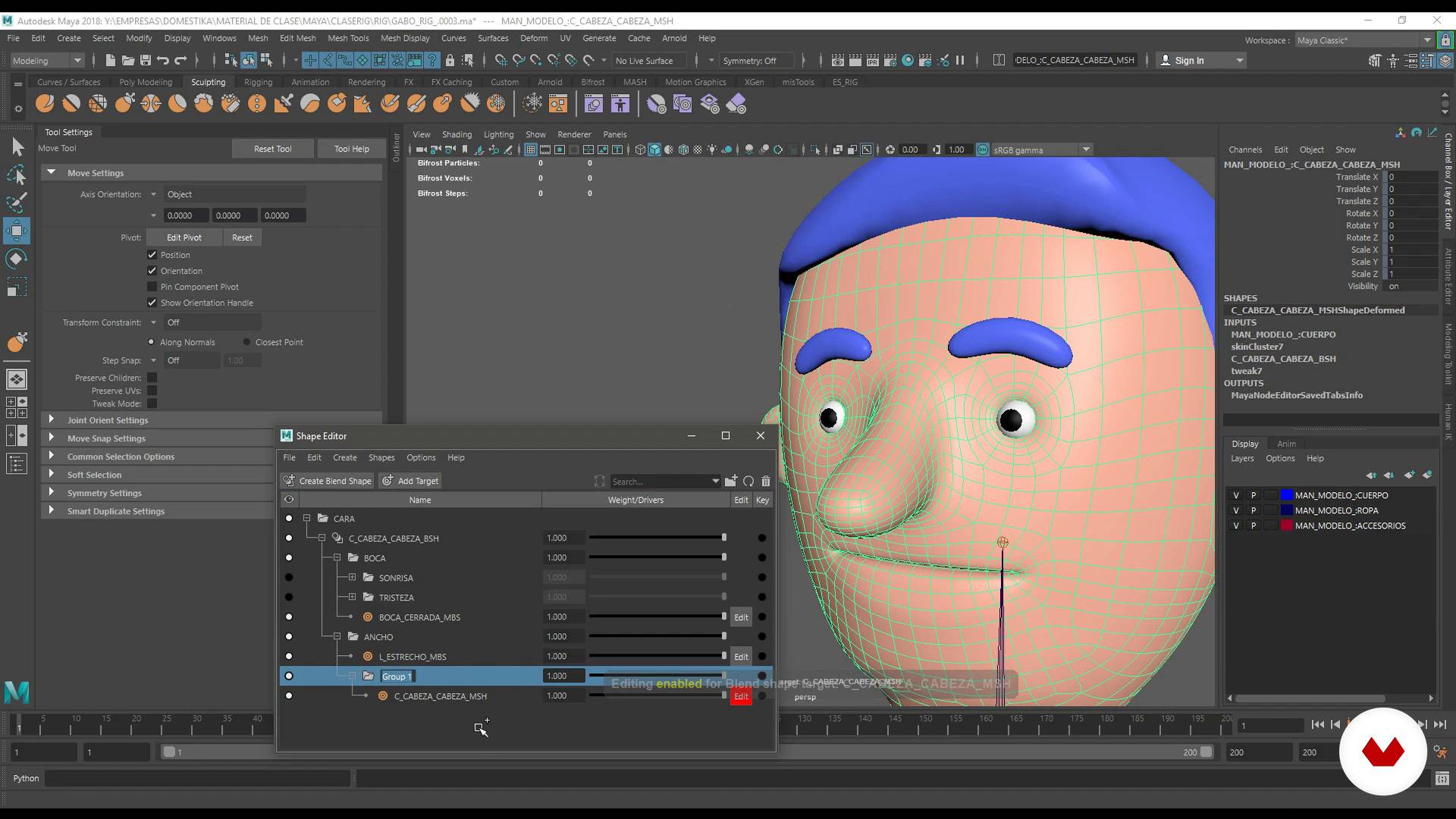Switch to the Rigging shelf tab
Screen dimensions: 1456x819
tap(258, 82)
